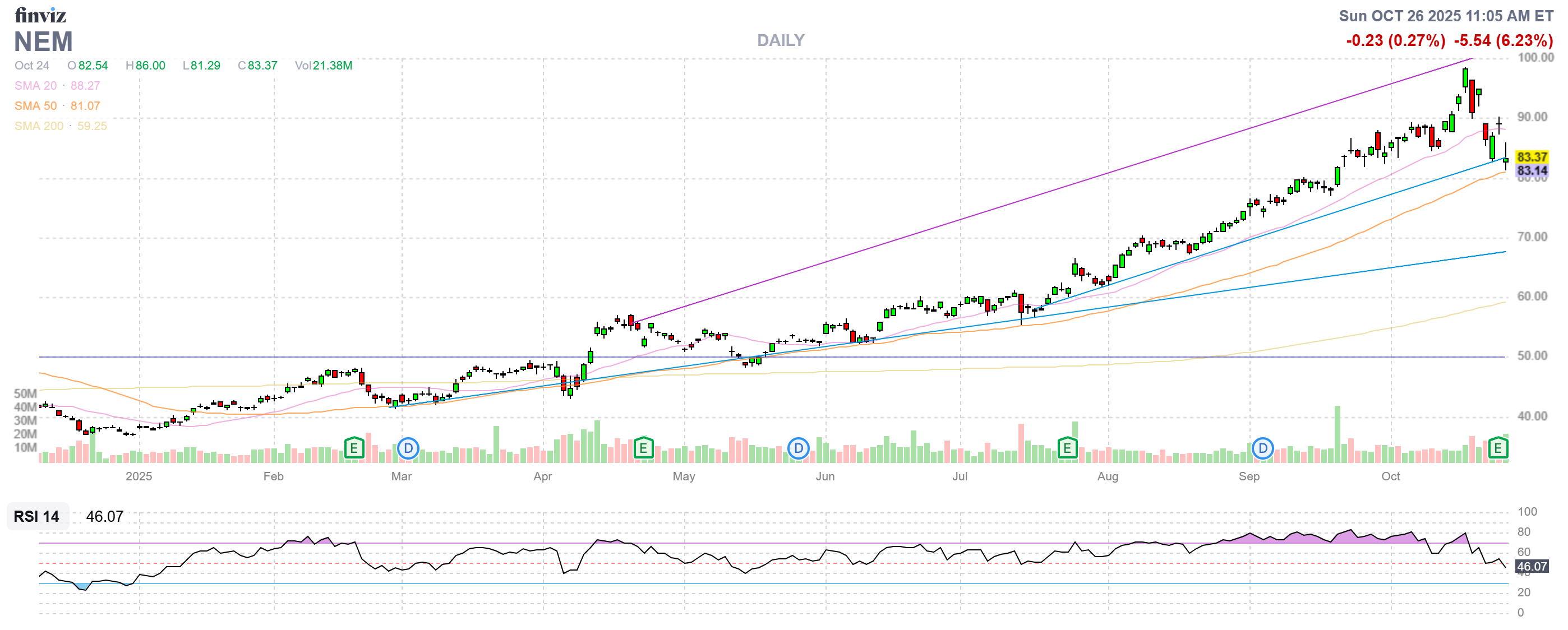
Task: Open the late October earnings E marker
Action: point(1497,449)
